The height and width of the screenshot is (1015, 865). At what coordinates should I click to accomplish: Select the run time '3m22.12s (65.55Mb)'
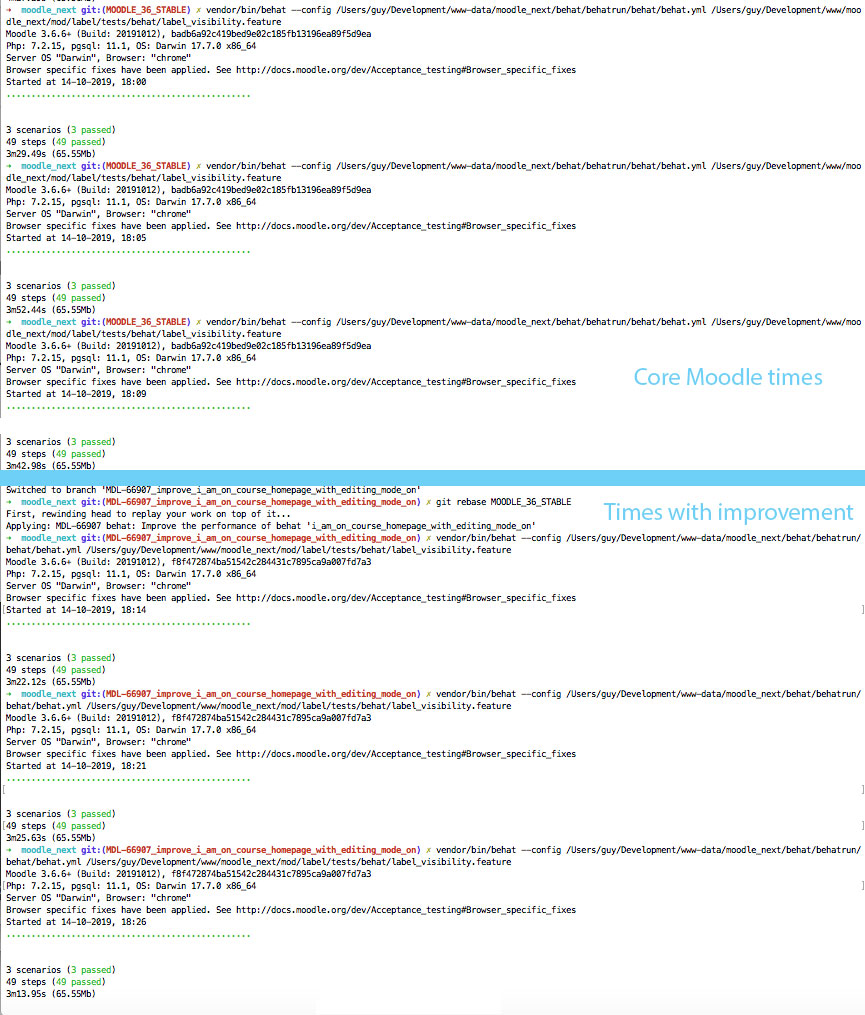[x=51, y=682]
